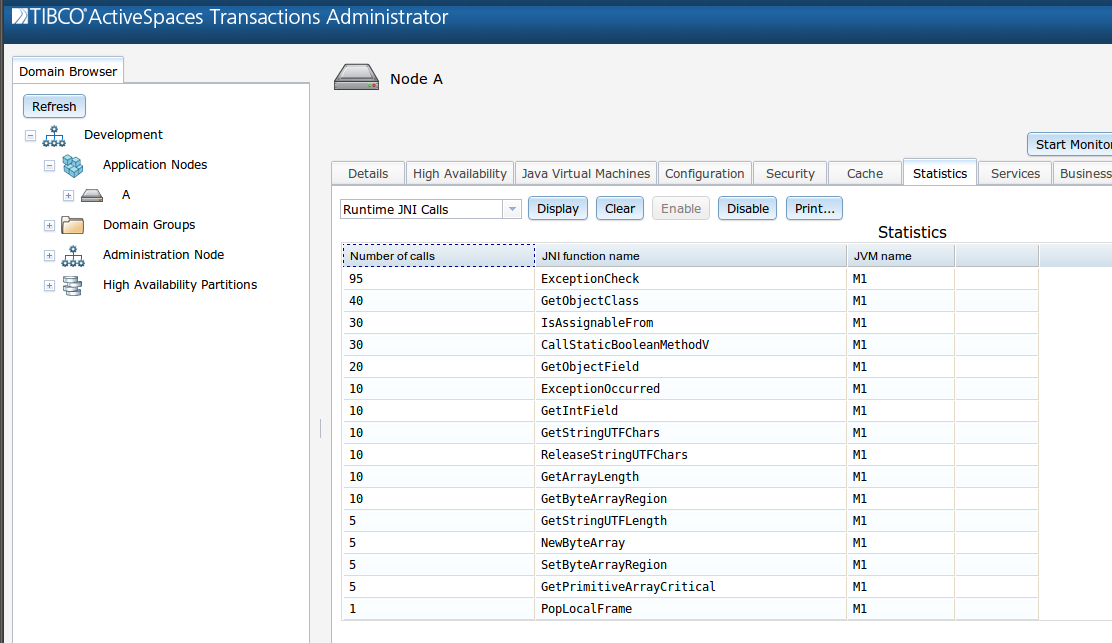Screen dimensions: 1112x643
Task: Click the Development domain network icon
Action: pos(53,135)
